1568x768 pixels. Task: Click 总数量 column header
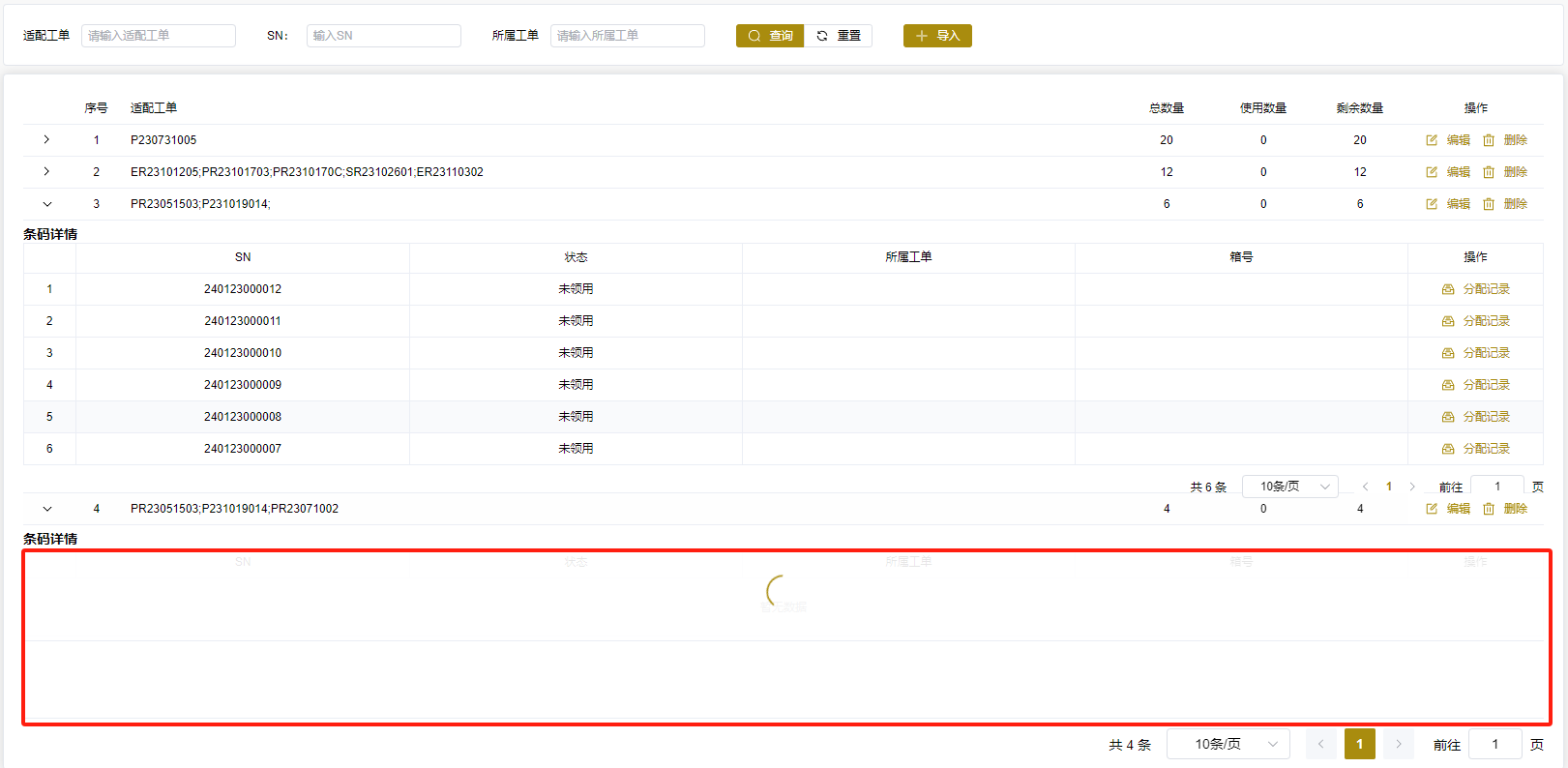tap(1167, 108)
